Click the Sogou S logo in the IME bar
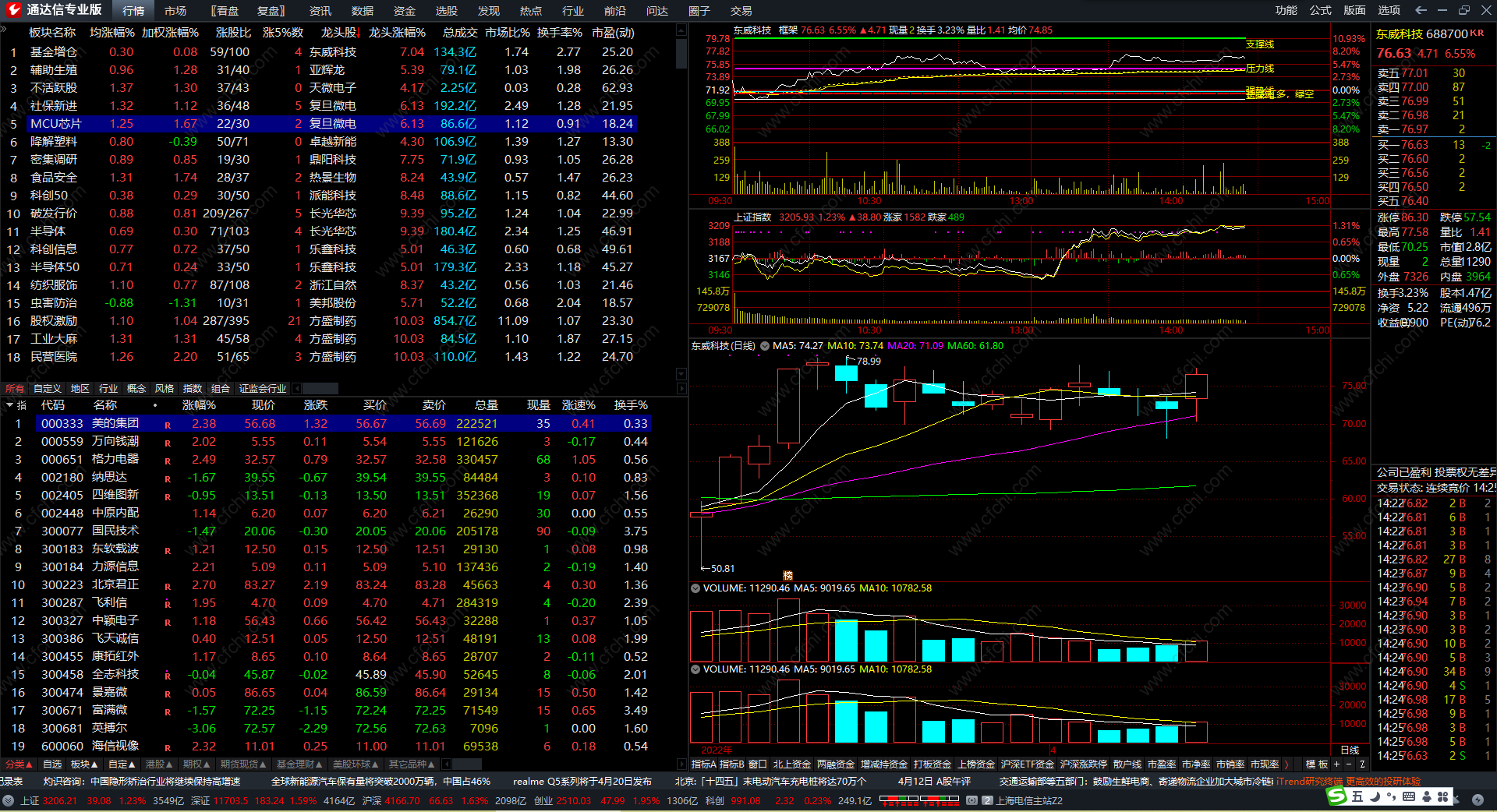Viewport: 1497px width, 812px height. click(1337, 796)
